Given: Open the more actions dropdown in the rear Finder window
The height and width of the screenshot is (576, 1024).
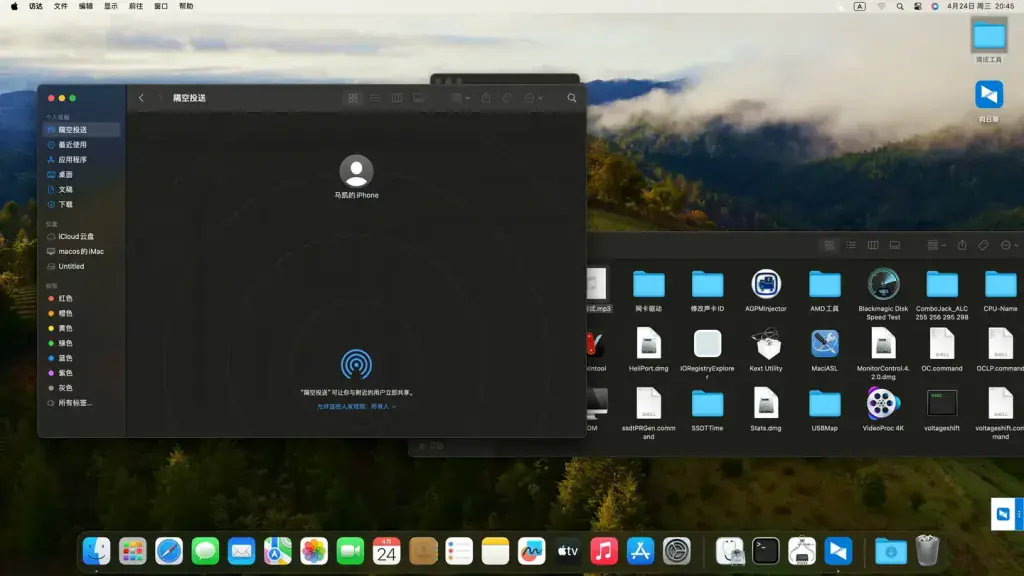Looking at the screenshot, I should click(x=1010, y=246).
